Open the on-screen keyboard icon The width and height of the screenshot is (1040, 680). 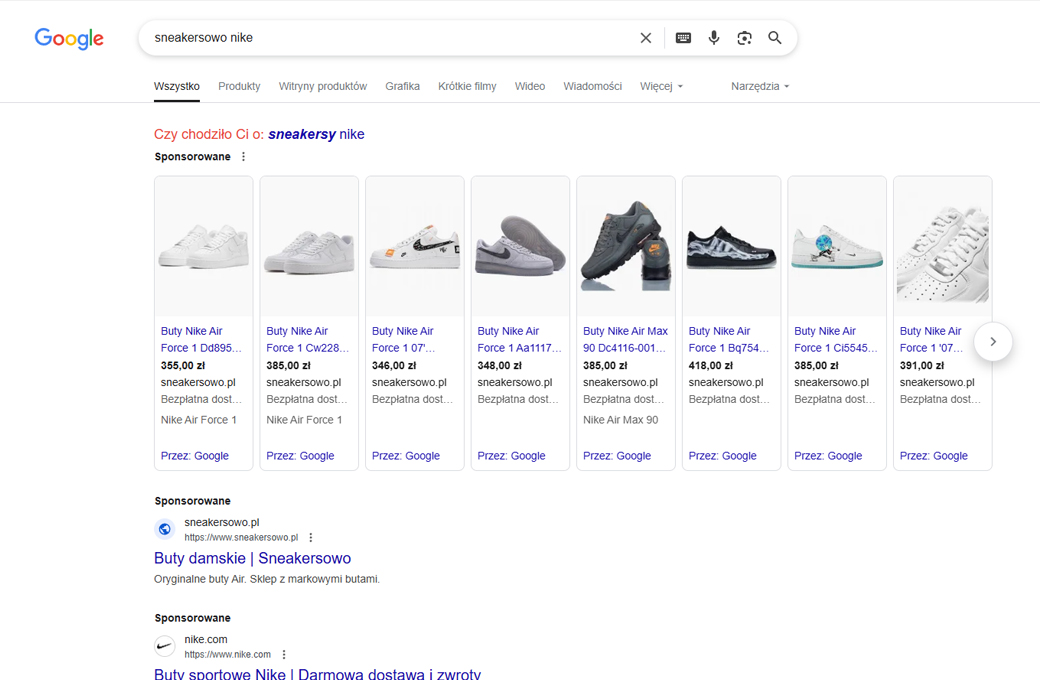tap(683, 38)
